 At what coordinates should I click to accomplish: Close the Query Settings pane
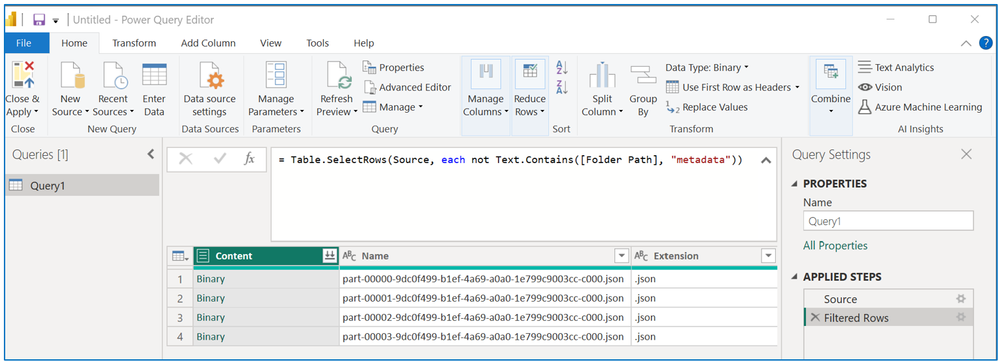[x=967, y=154]
